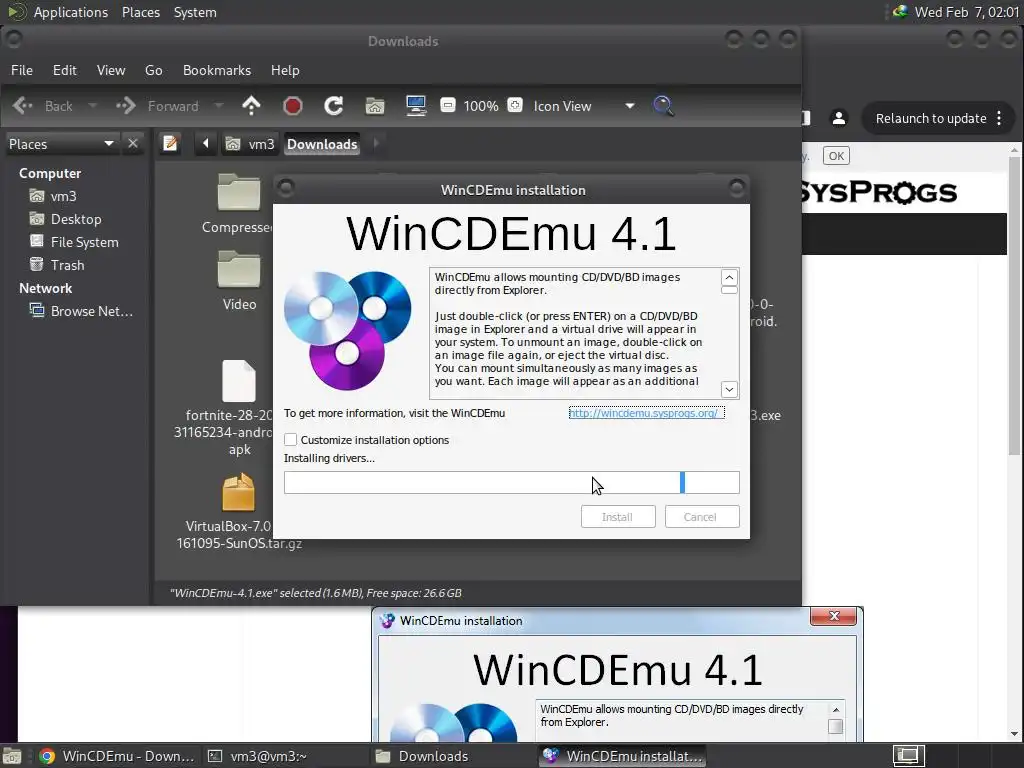Select the VirtualBox SunOS tar.gz archive
This screenshot has width=1024, height=768.
(239, 513)
